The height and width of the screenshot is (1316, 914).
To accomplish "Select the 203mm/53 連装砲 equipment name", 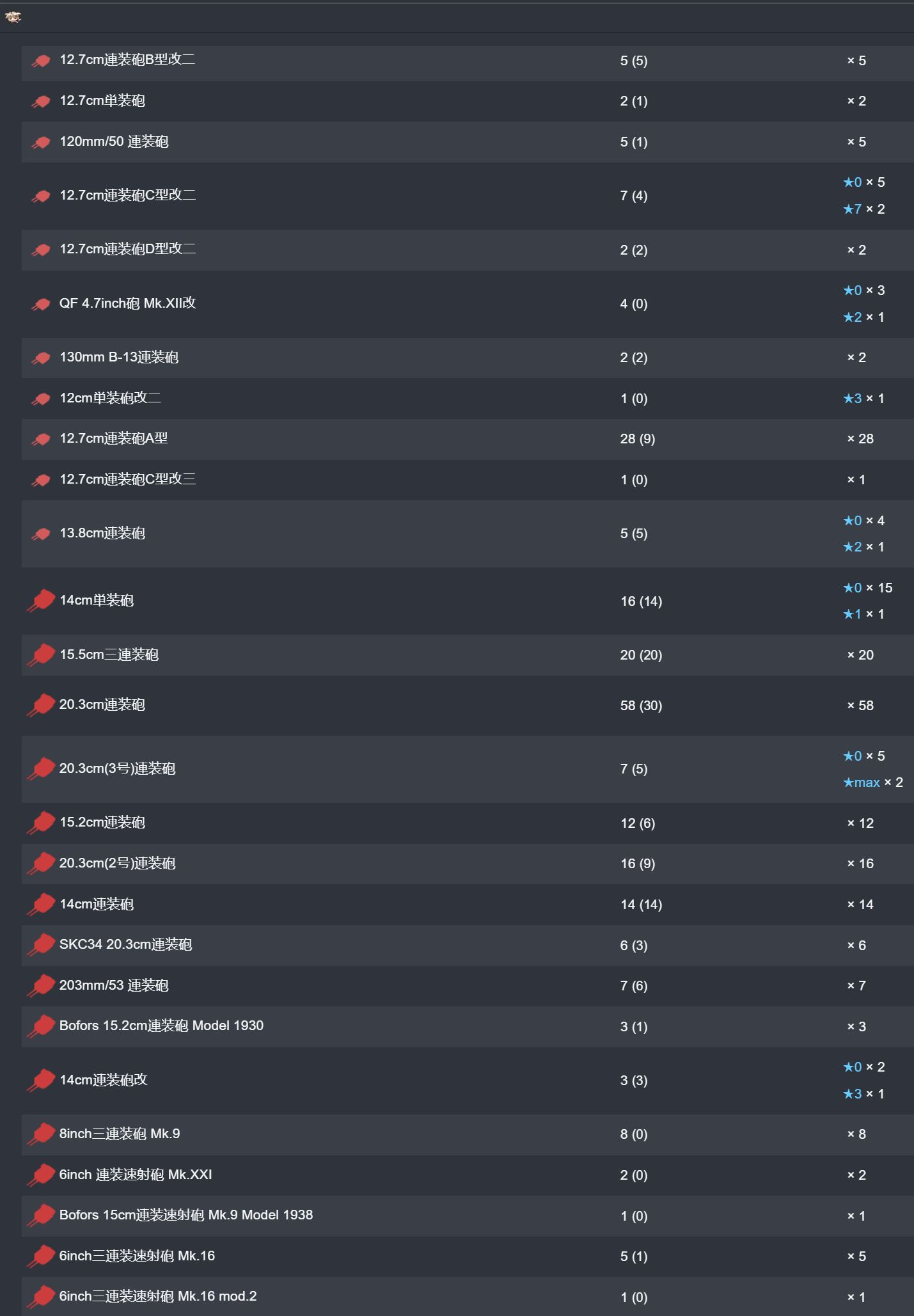I will pyautogui.click(x=114, y=985).
